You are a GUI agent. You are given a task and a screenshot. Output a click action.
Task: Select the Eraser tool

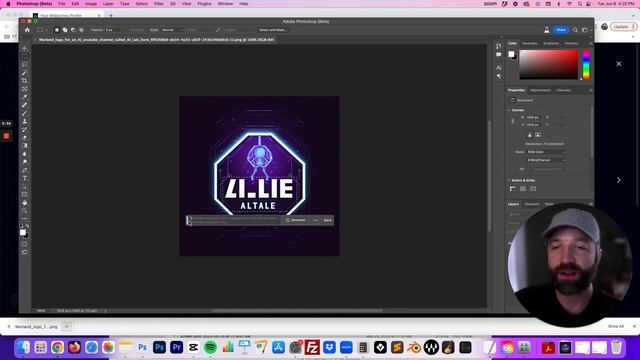(24, 138)
